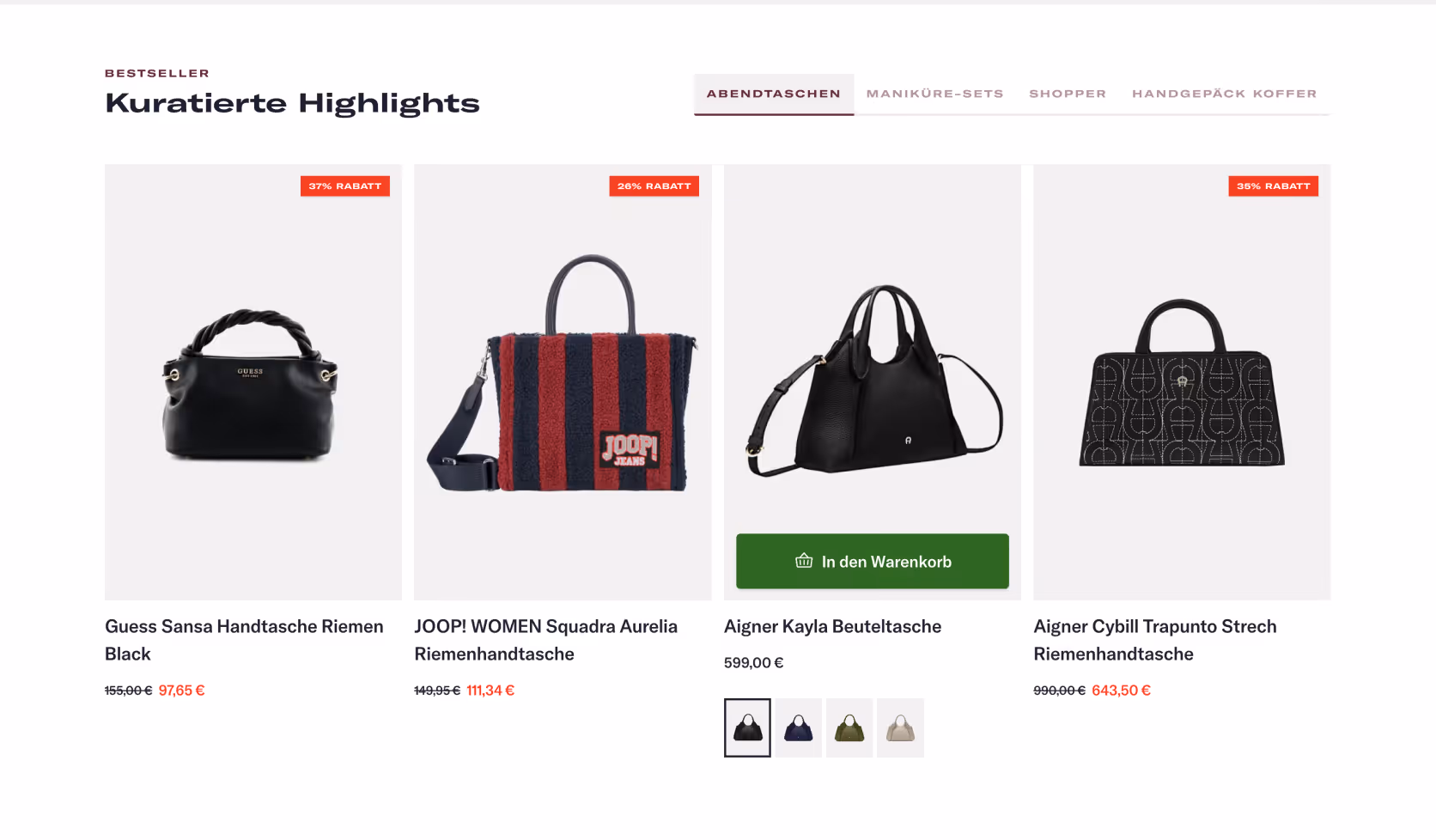The height and width of the screenshot is (840, 1436).
Task: Click the 37% Rabatt badge
Action: coord(345,186)
